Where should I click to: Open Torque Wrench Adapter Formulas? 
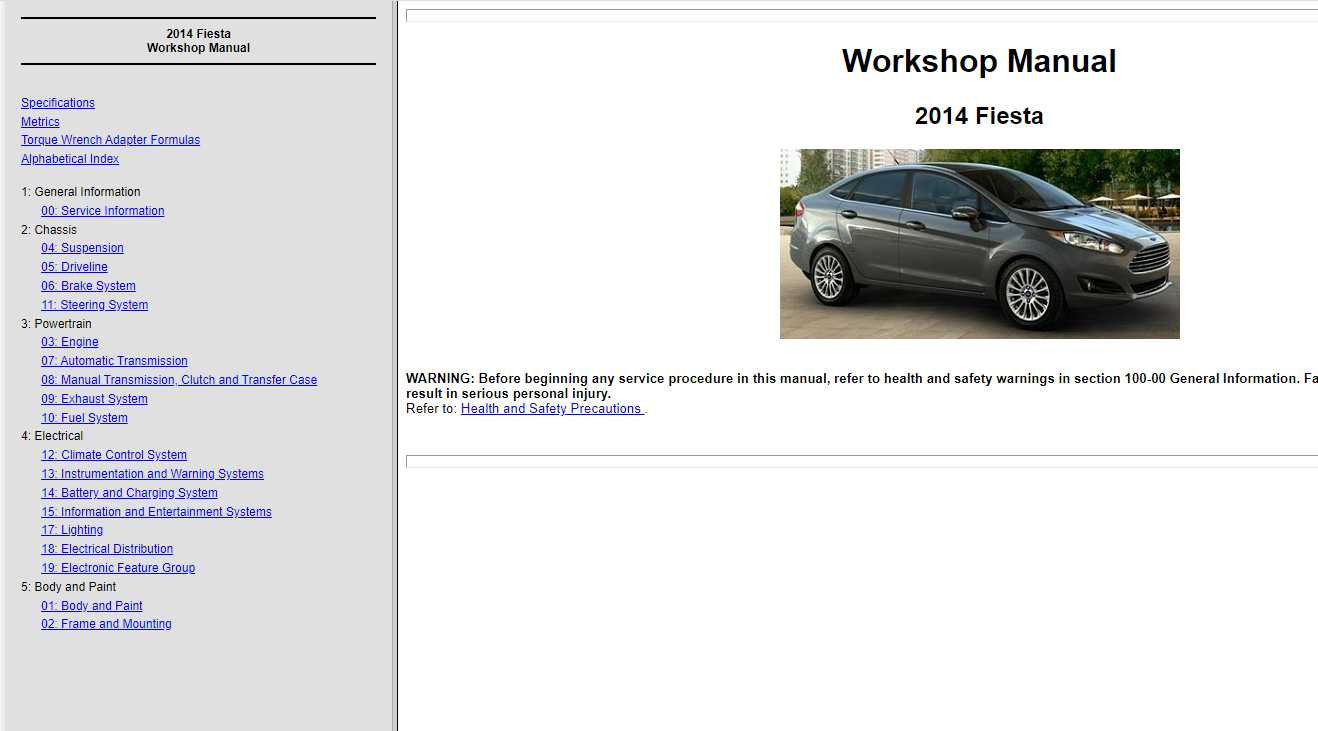pyautogui.click(x=110, y=140)
